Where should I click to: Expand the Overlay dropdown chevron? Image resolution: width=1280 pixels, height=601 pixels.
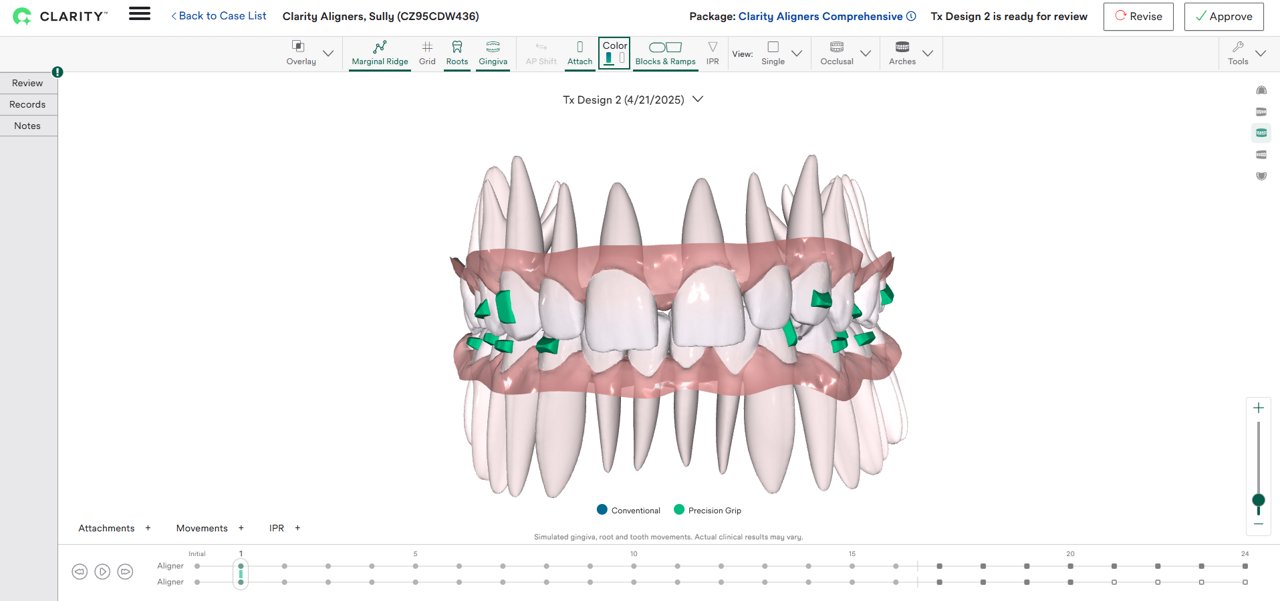[328, 52]
